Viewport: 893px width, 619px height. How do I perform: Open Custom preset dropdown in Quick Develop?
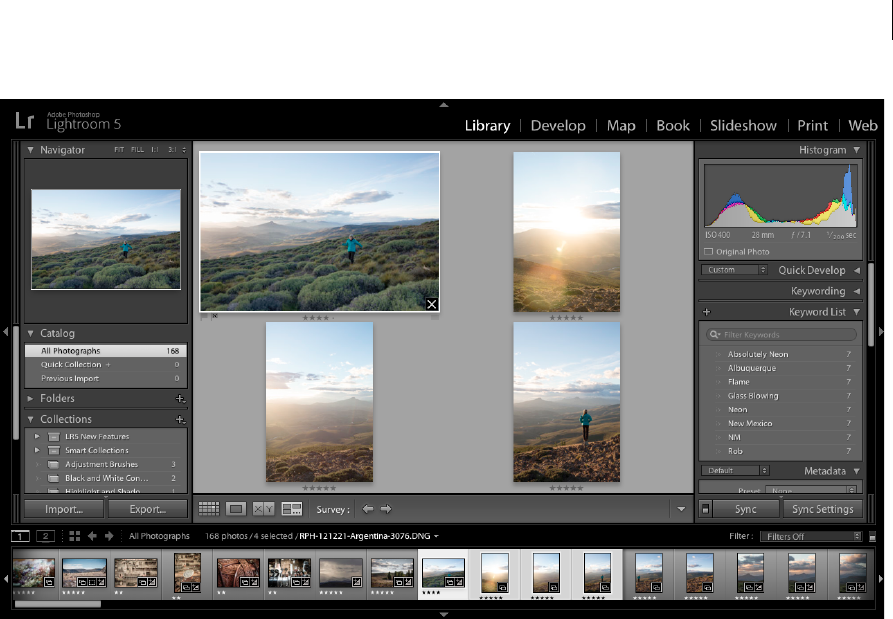(735, 270)
